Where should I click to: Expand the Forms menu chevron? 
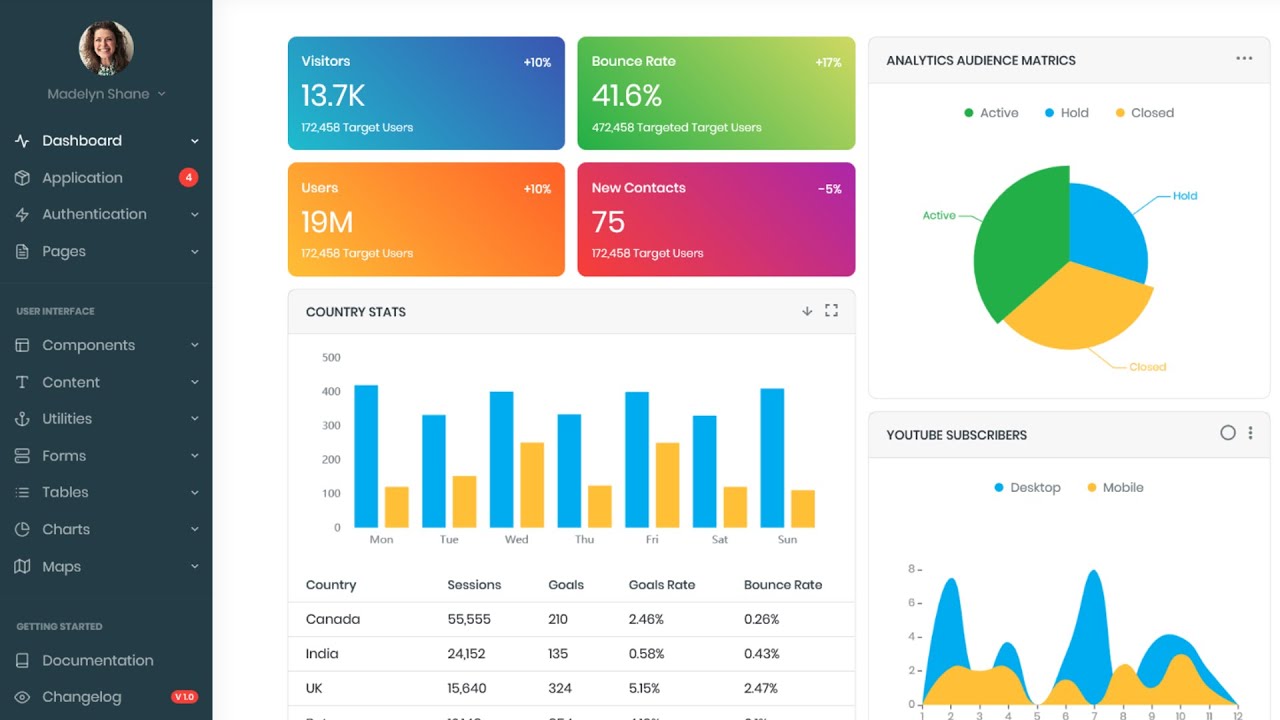click(x=195, y=456)
